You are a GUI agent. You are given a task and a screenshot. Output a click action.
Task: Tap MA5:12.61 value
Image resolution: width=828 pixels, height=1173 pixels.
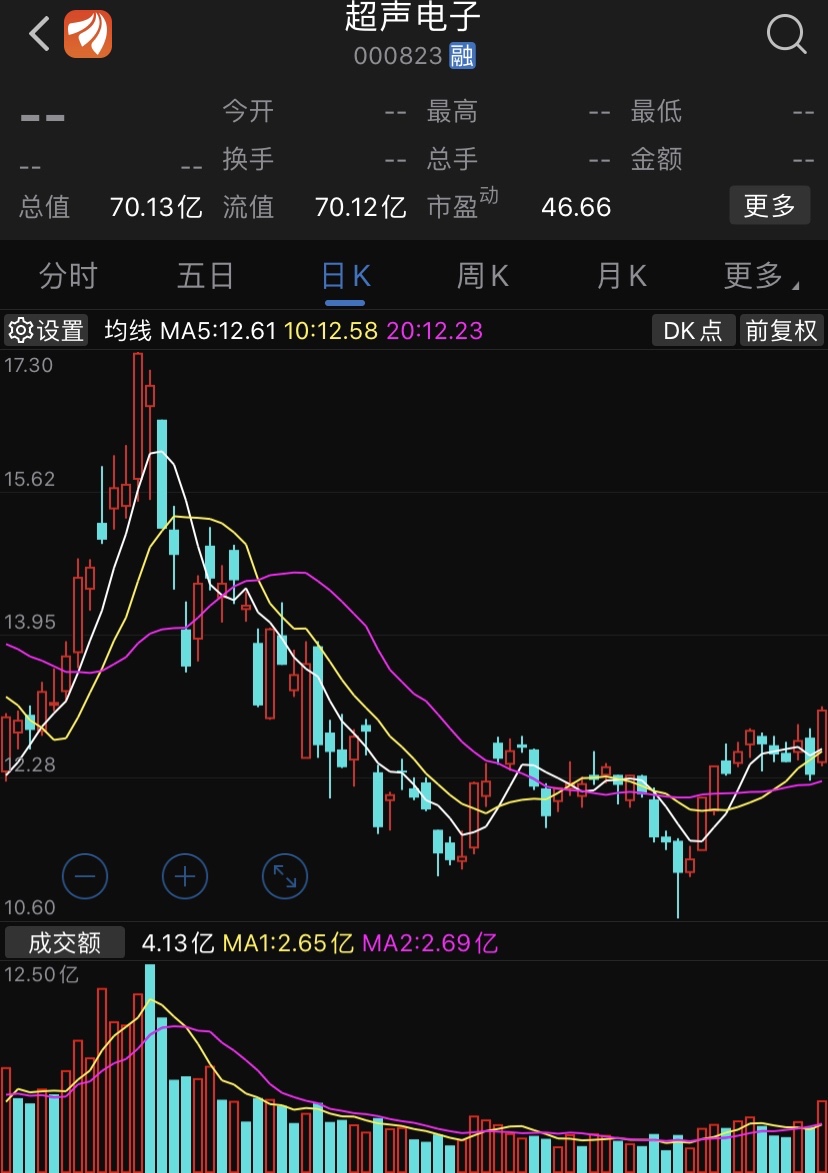[218, 330]
